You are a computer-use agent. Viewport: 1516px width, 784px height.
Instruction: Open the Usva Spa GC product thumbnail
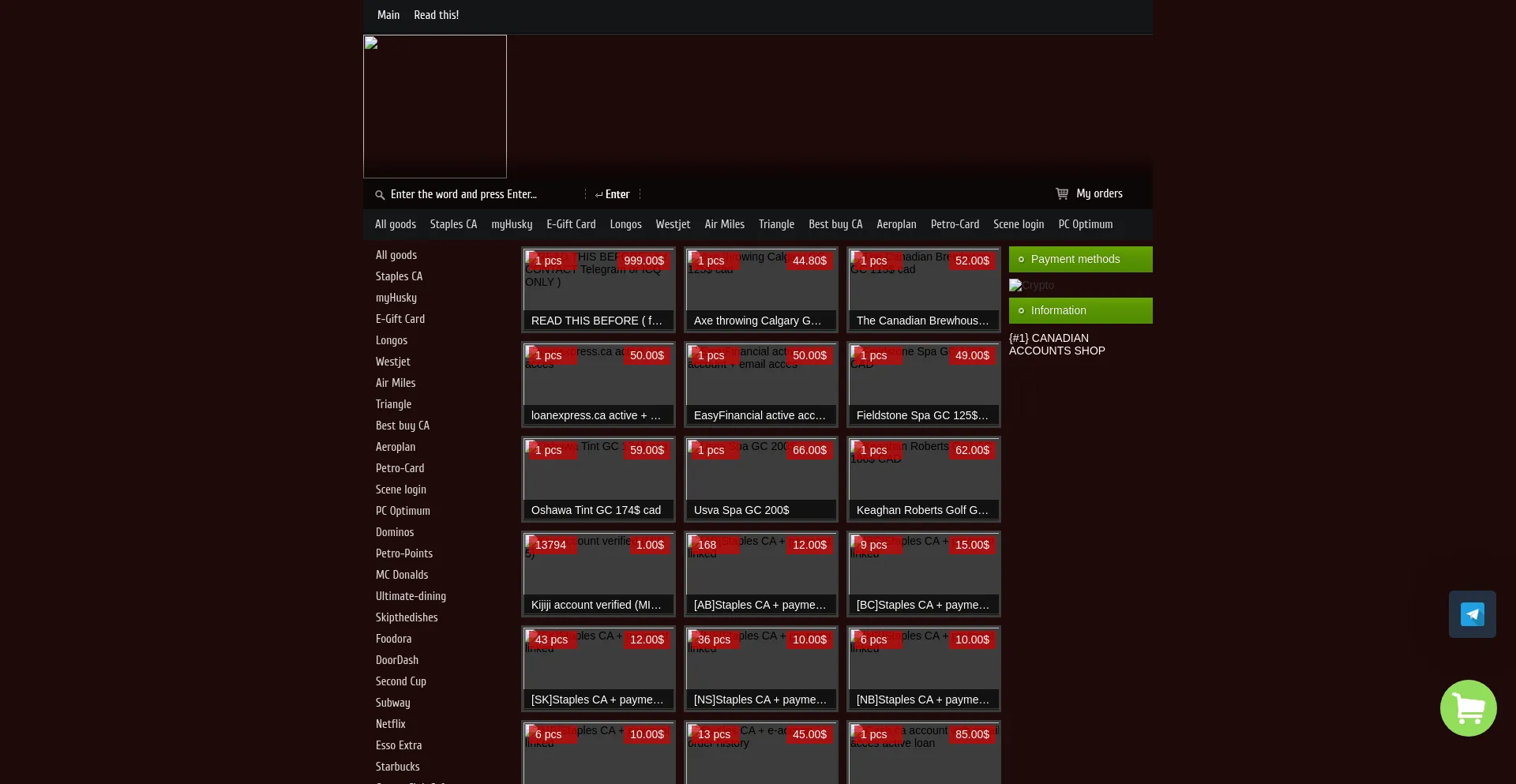pos(760,471)
